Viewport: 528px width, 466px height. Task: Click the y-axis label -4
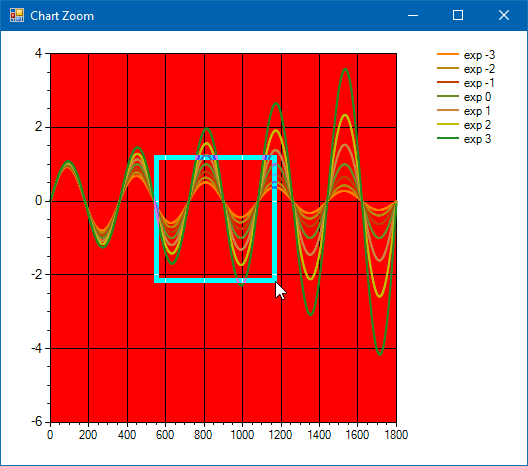click(x=37, y=348)
